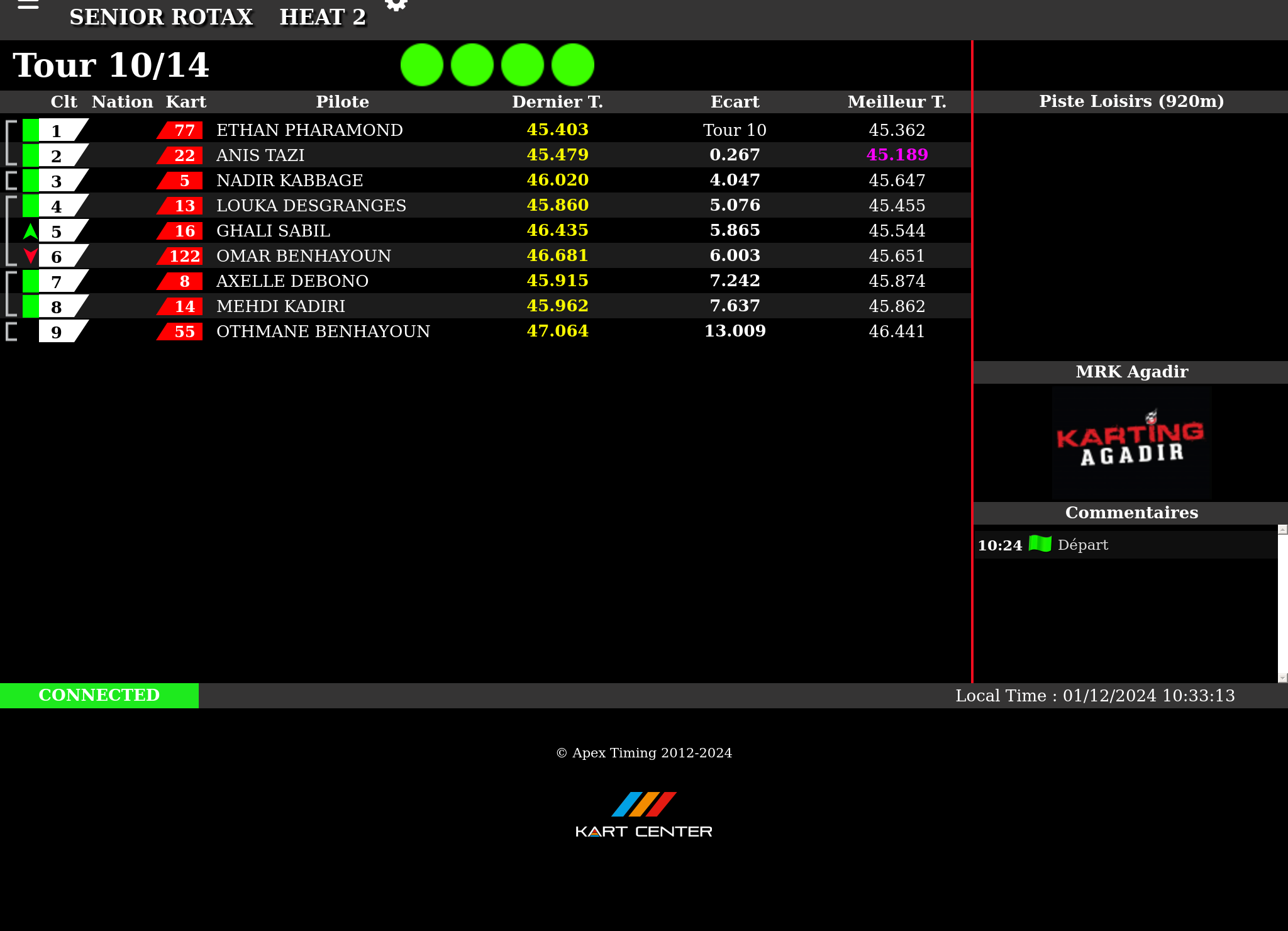
Task: Click the last green start light
Action: [x=573, y=65]
